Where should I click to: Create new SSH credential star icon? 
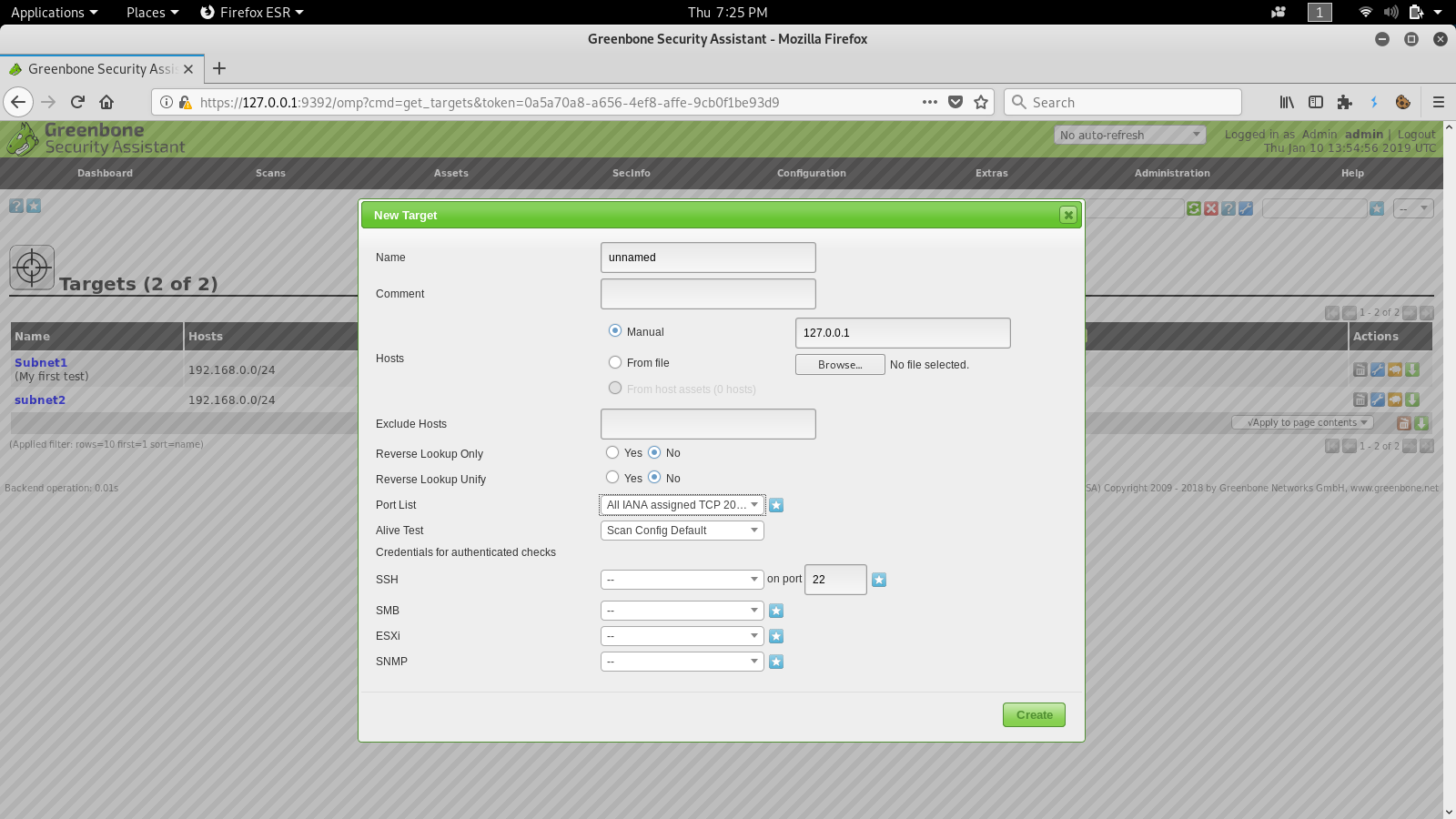point(879,580)
